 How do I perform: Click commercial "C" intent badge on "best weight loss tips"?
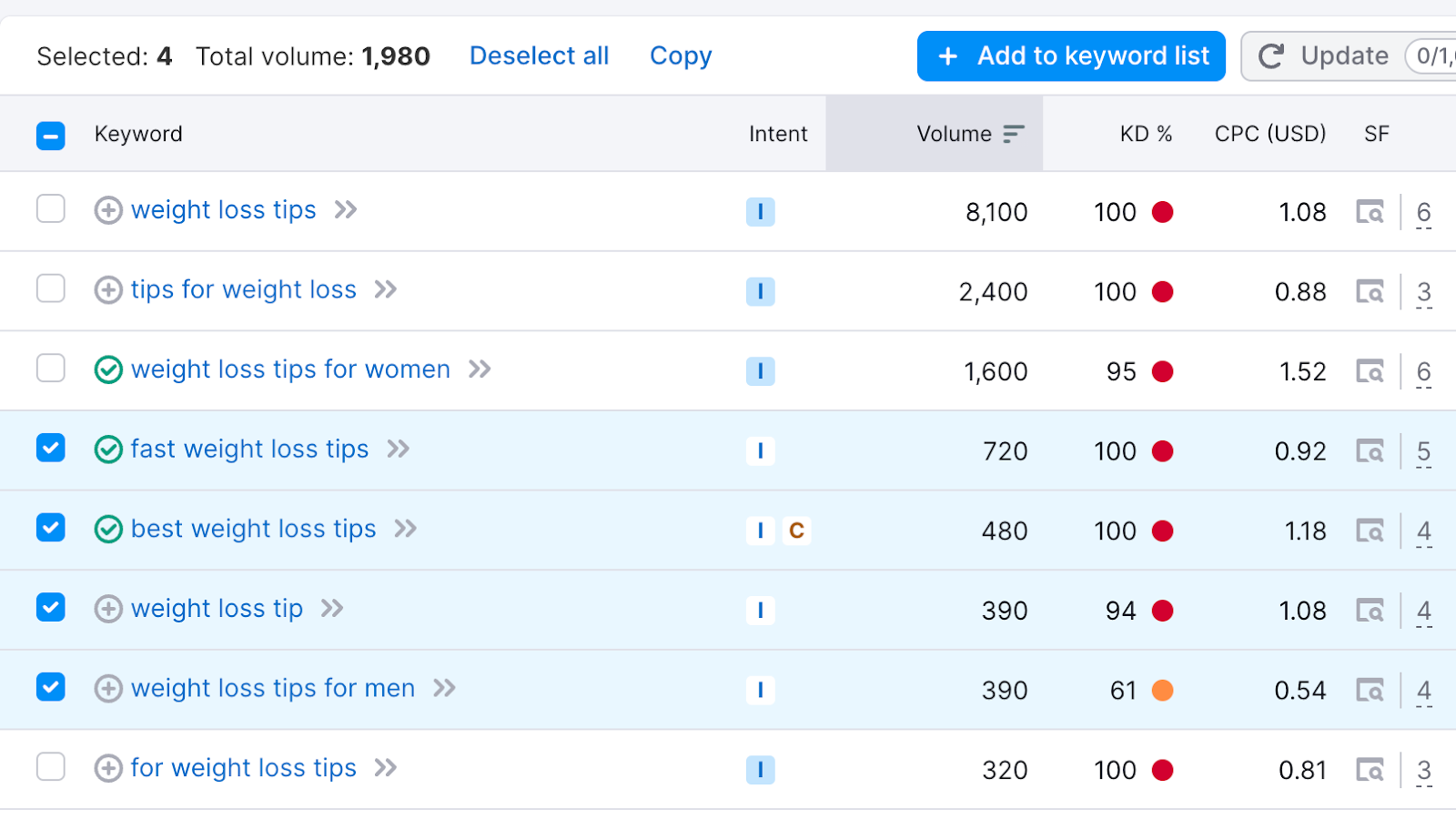coord(796,531)
